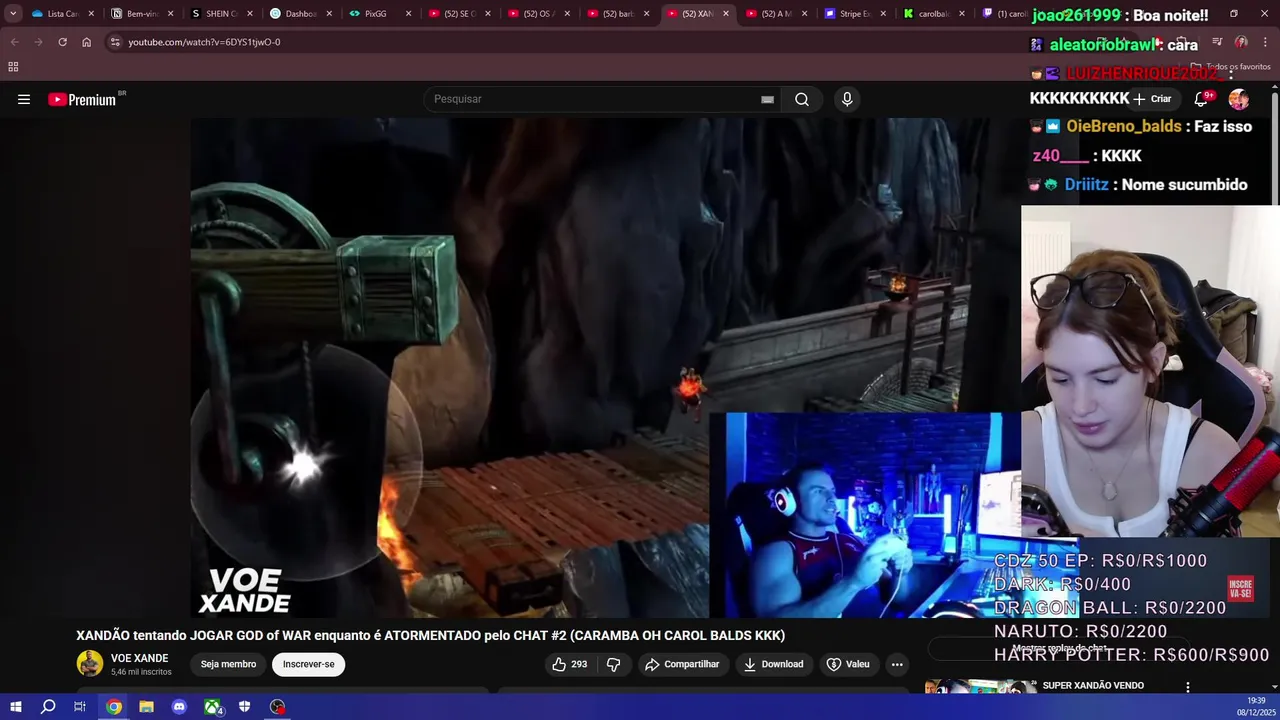Open the apps grid in bookmarks bar
The height and width of the screenshot is (720, 1280).
pyautogui.click(x=13, y=67)
